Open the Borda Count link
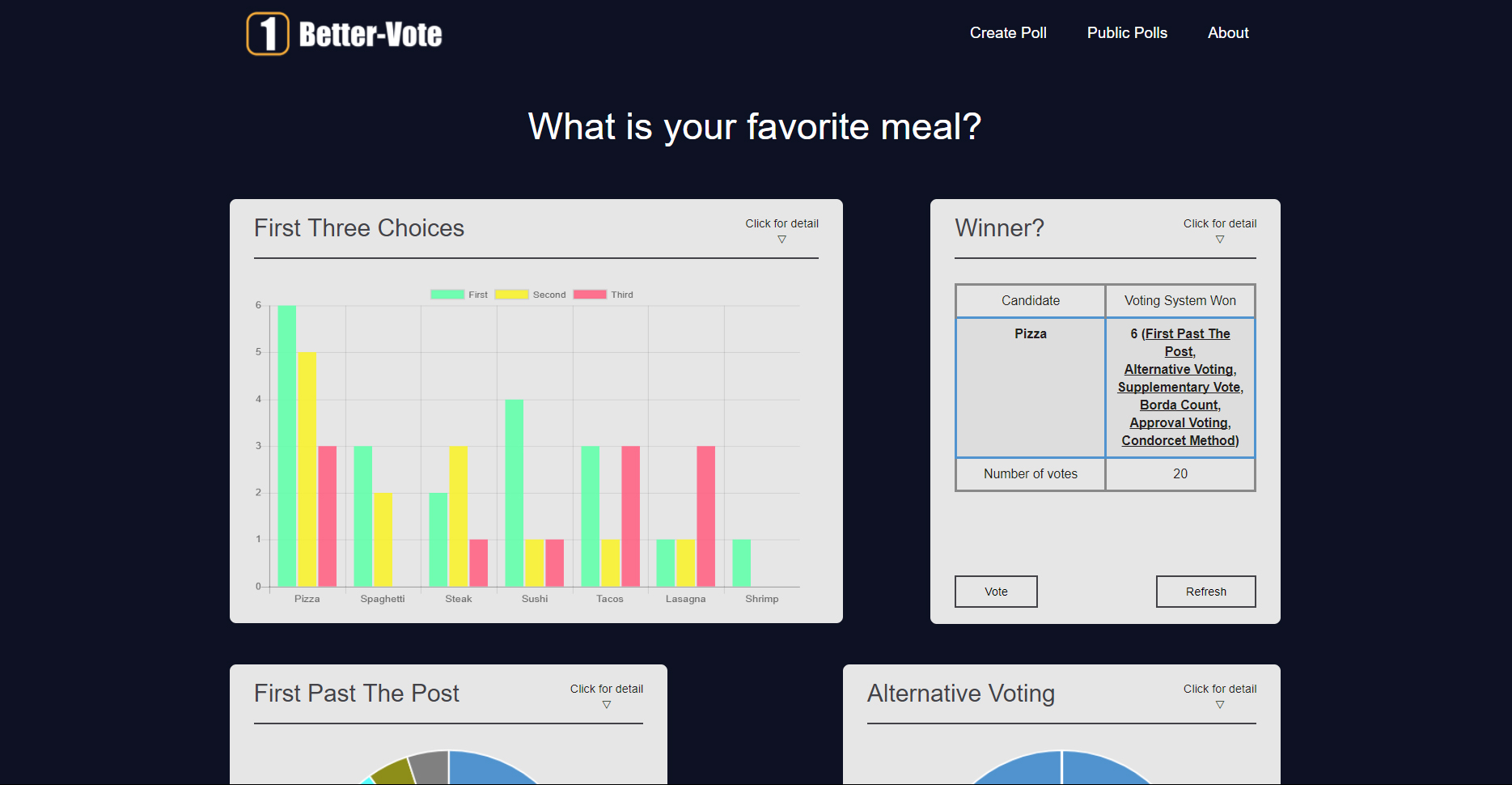 (x=1179, y=405)
